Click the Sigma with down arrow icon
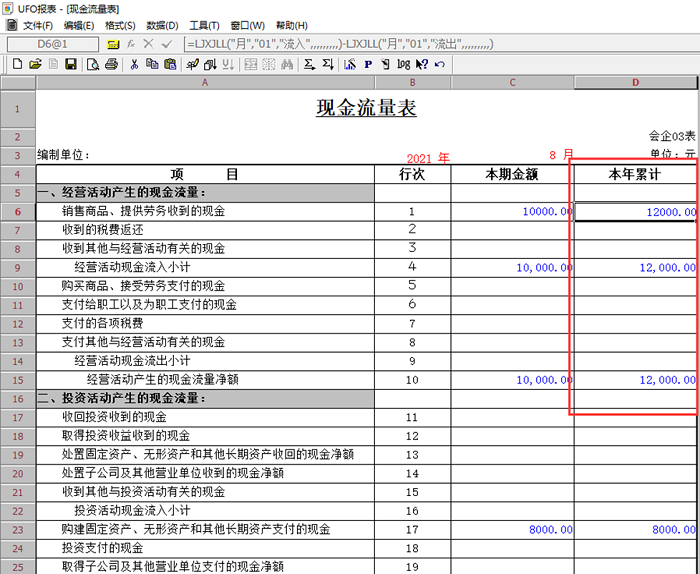 click(328, 64)
